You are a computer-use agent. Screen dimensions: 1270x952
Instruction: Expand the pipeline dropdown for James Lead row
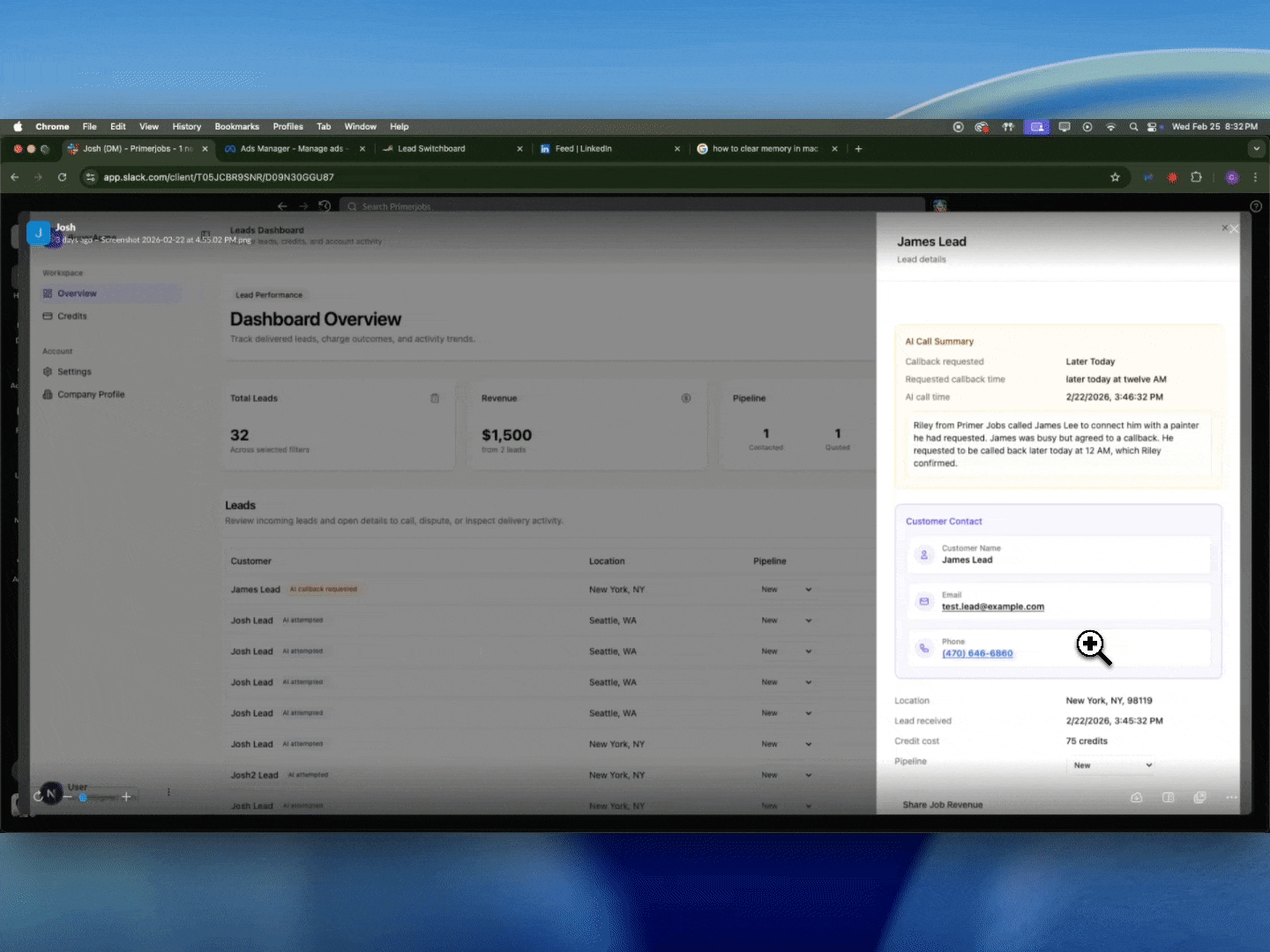pos(785,589)
